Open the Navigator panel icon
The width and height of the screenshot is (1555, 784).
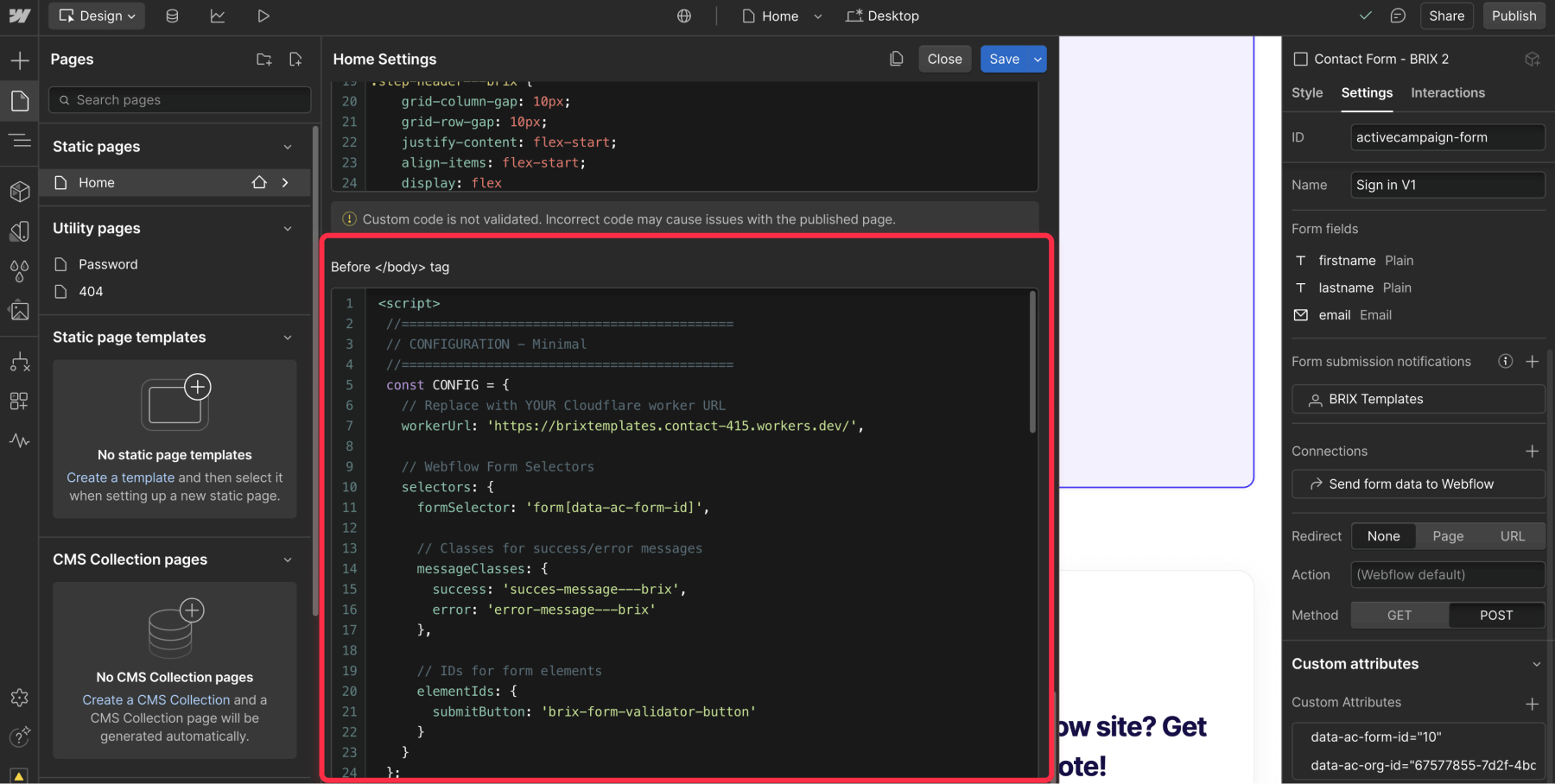[19, 141]
